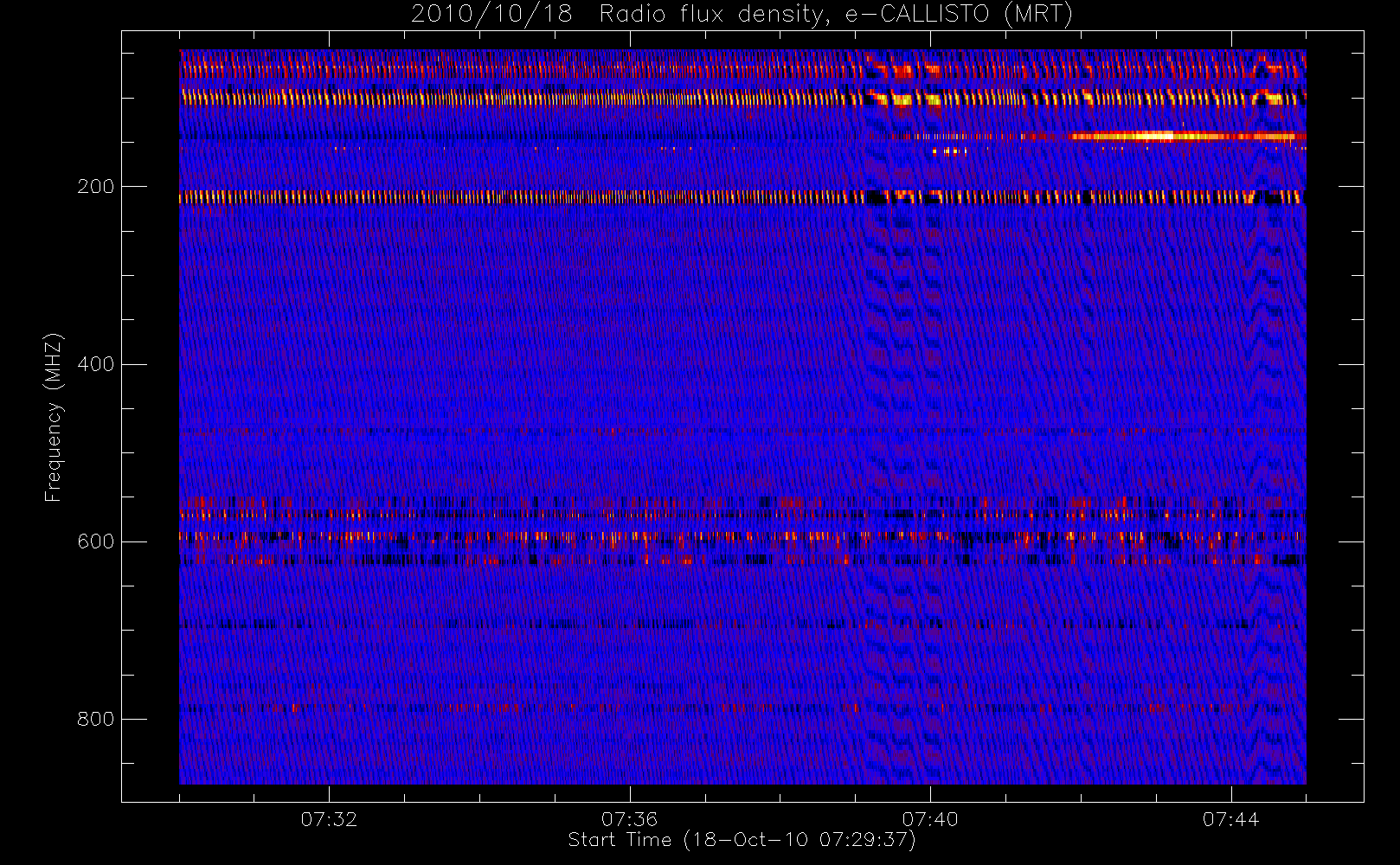The image size is (1400, 865).
Task: Click the 800 frequency tick label
Action: (x=95, y=719)
